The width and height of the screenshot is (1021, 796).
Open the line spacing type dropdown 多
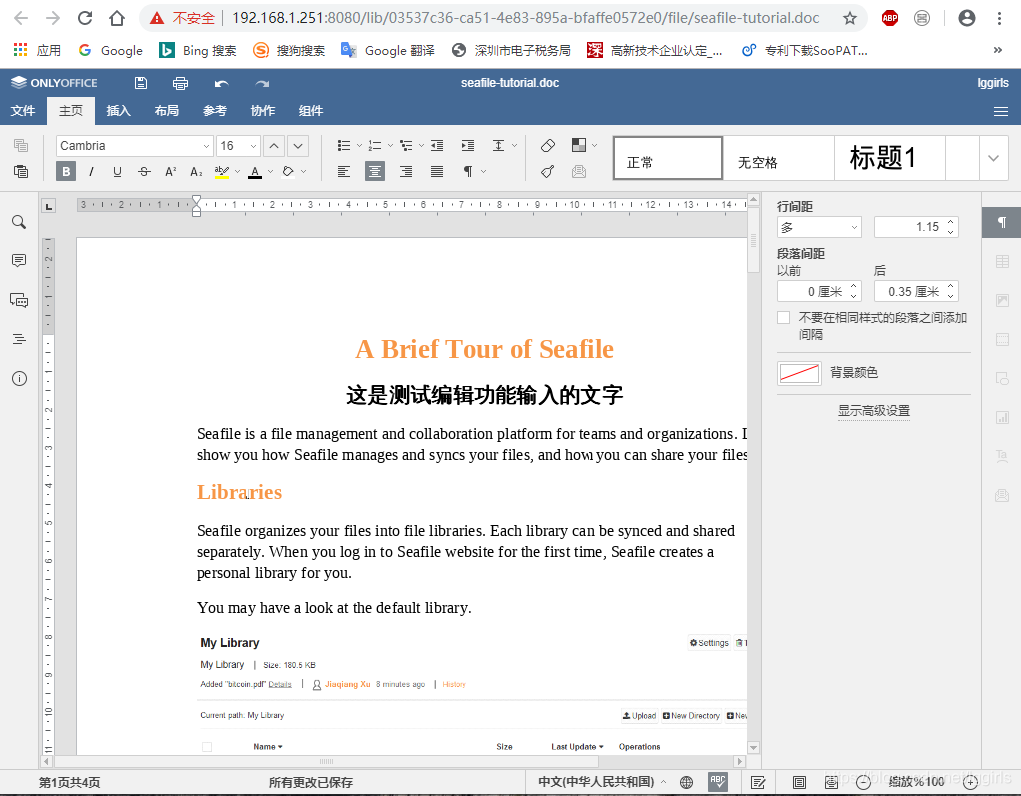[x=819, y=227]
